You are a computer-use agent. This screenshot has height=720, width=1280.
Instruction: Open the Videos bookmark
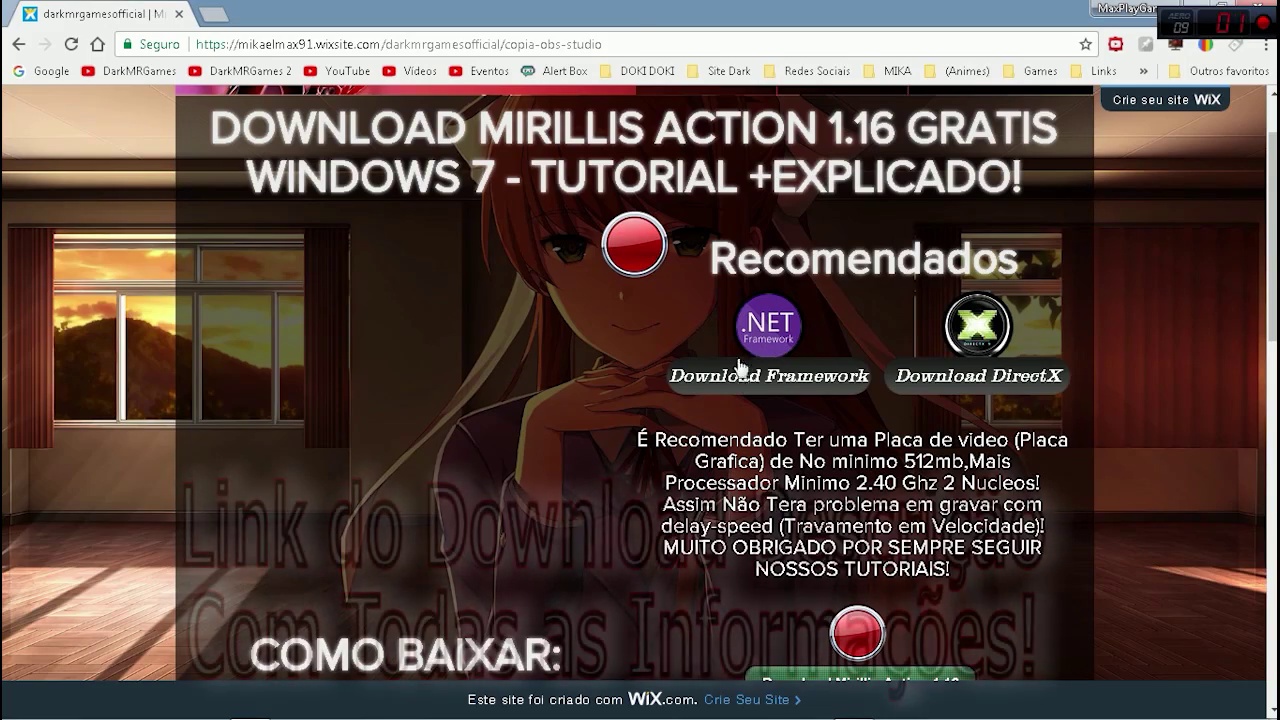(x=410, y=71)
